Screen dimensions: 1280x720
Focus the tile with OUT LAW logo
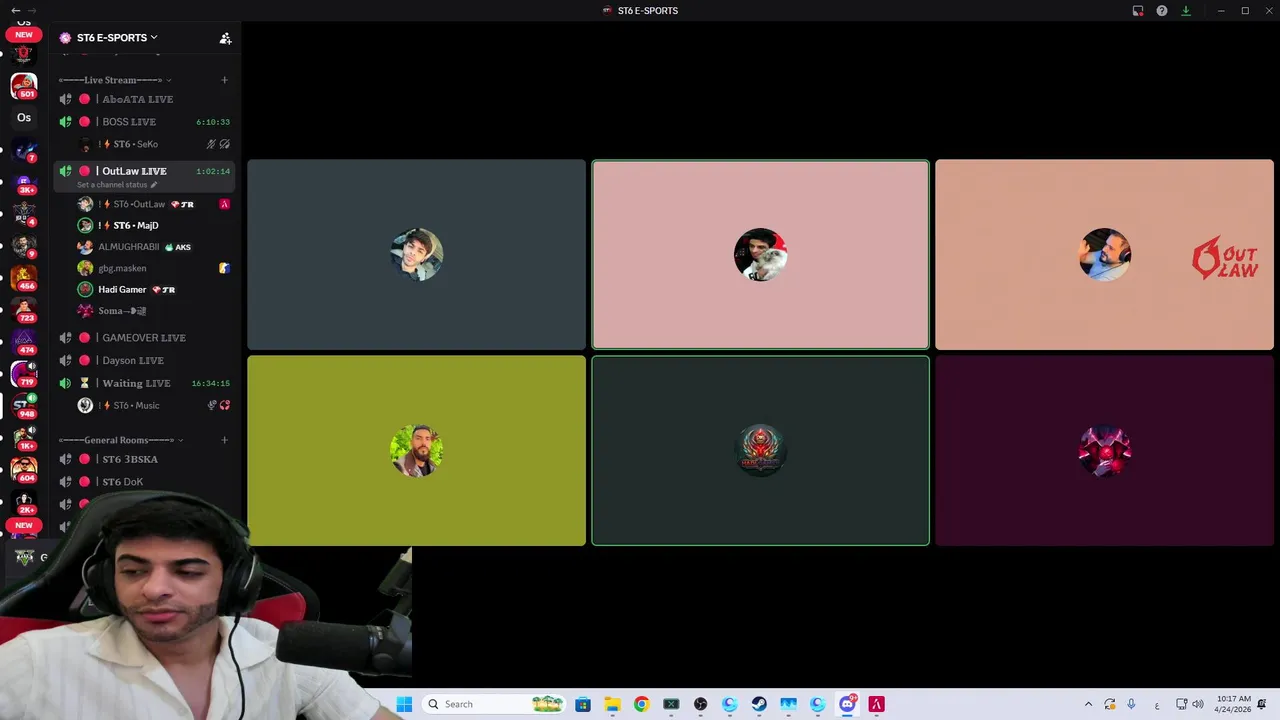[1105, 255]
